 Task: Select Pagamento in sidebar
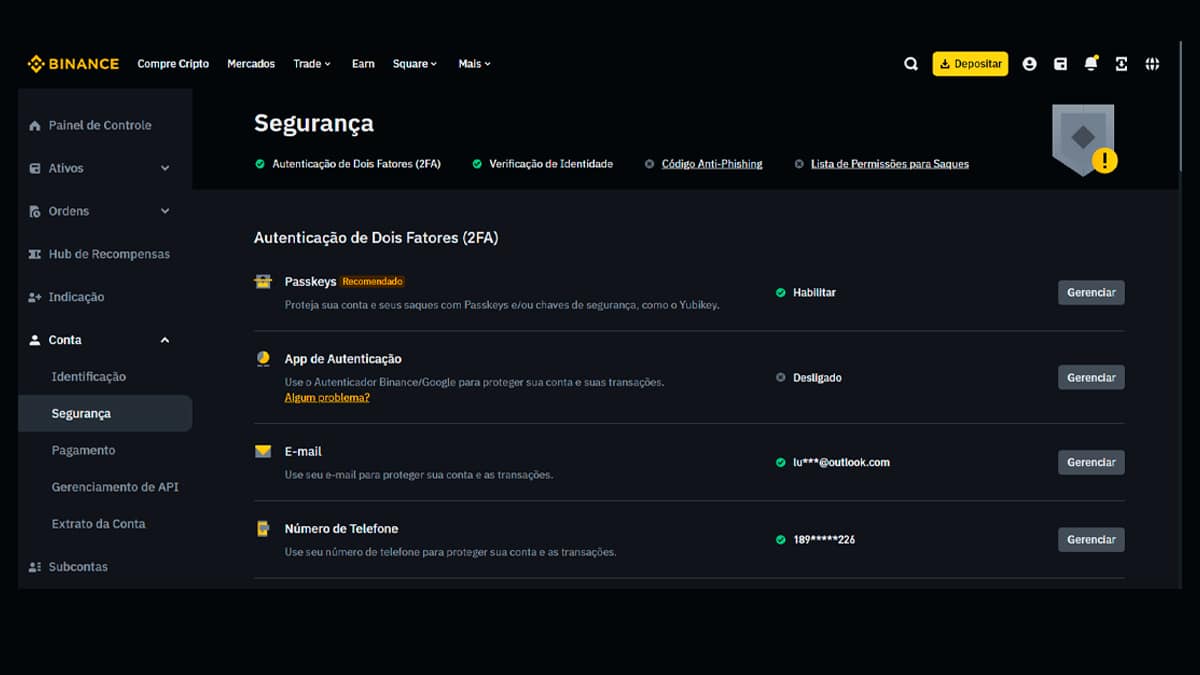pos(83,451)
